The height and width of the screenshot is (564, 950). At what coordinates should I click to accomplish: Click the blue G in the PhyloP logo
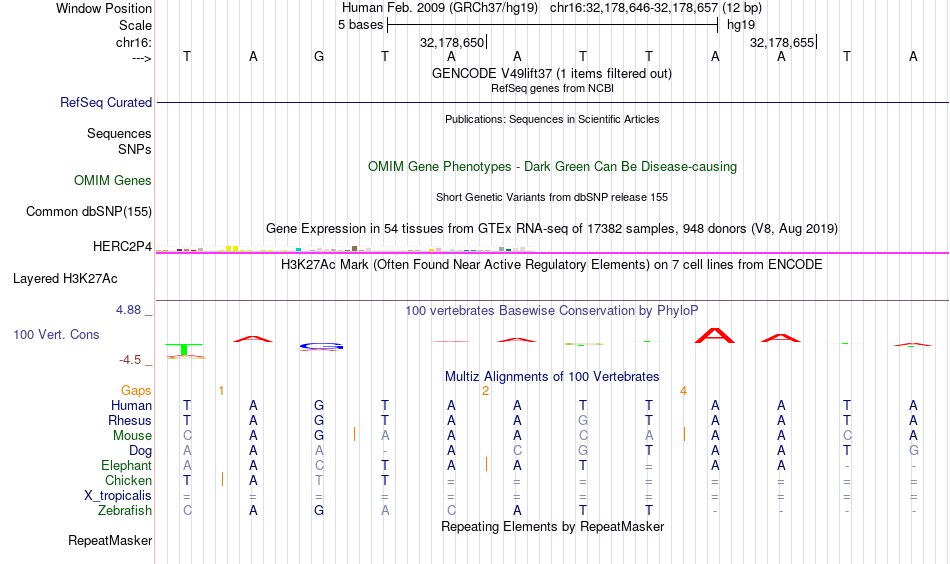(321, 347)
